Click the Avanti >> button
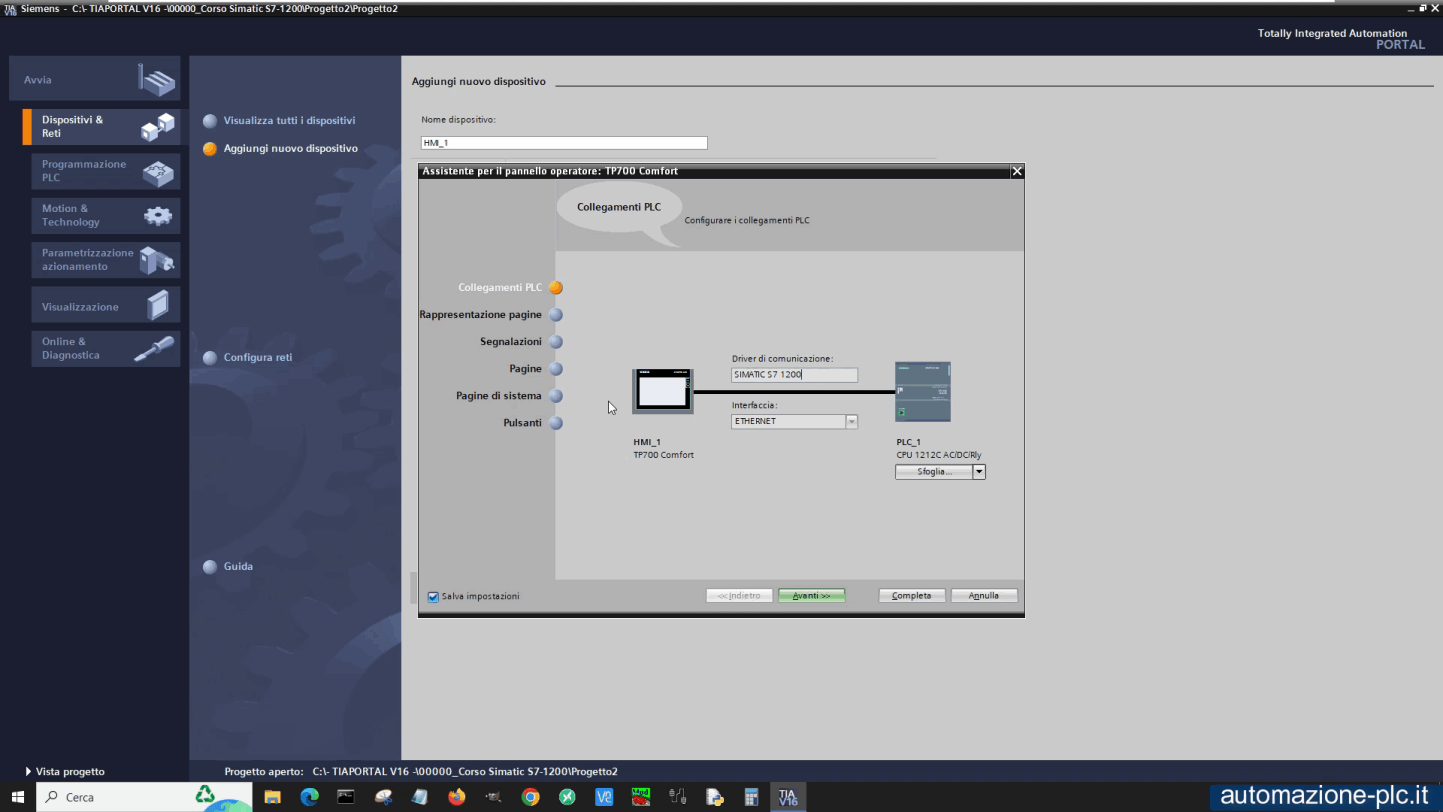Viewport: 1443px width, 812px height. 810,595
